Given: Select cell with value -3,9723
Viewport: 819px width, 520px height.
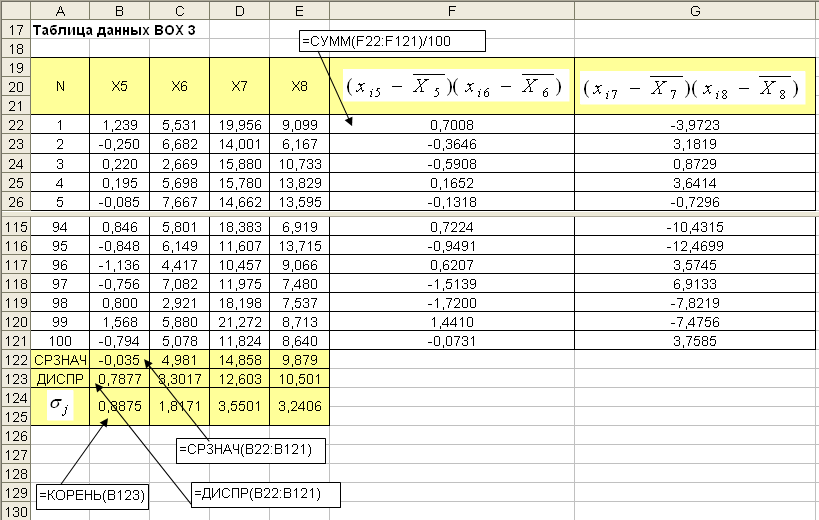Looking at the screenshot, I should 695,125.
